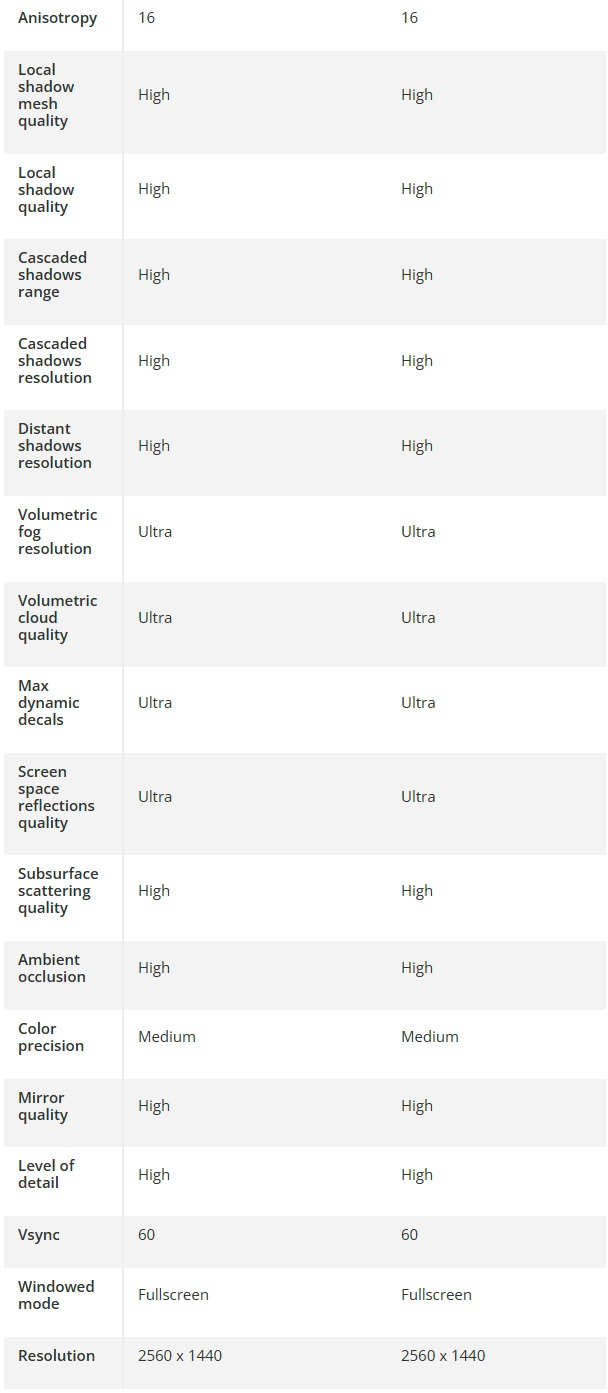The width and height of the screenshot is (608, 1393).
Task: Click the Level of detail label
Action: click(x=46, y=1174)
